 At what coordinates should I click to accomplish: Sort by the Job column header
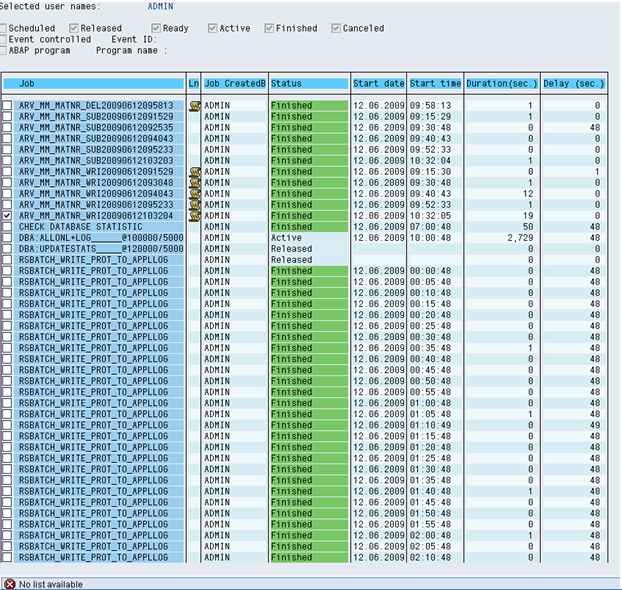click(x=94, y=84)
